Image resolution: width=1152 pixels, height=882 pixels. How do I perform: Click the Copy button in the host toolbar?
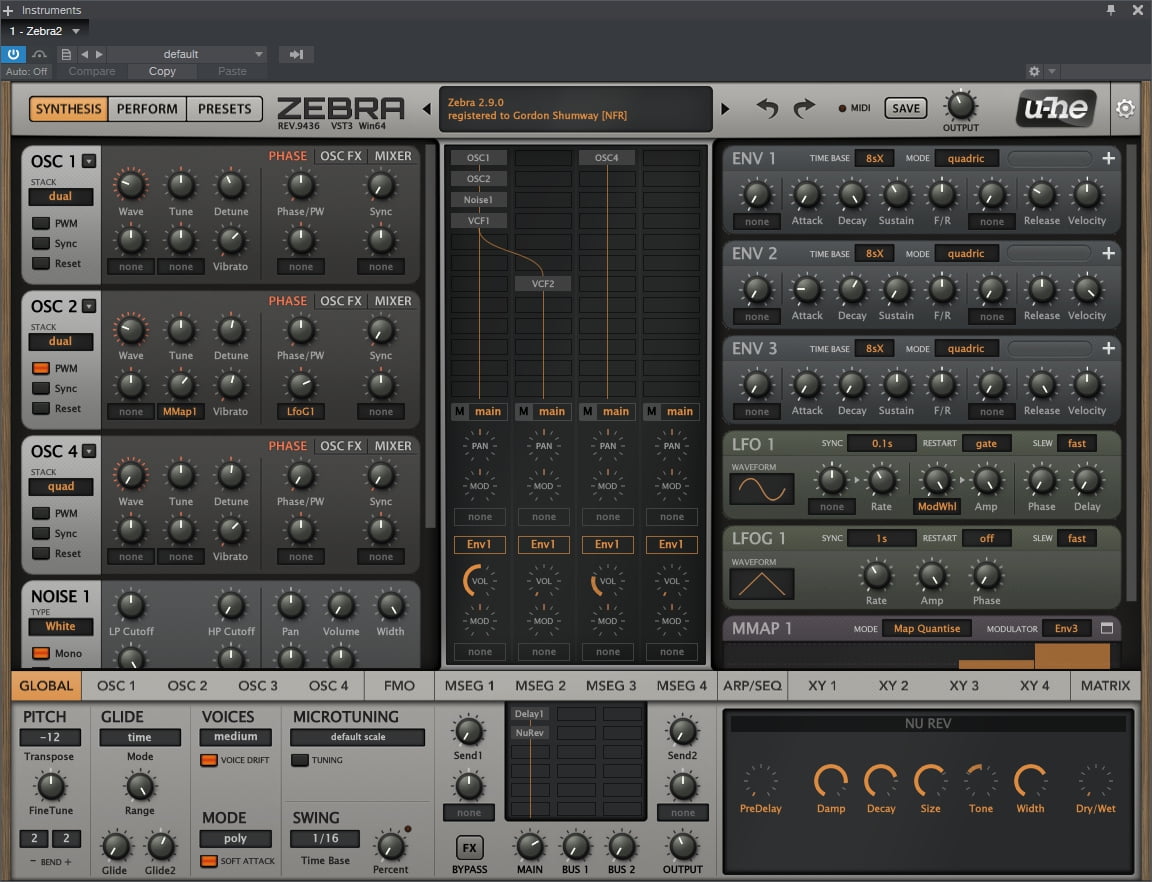(162, 71)
